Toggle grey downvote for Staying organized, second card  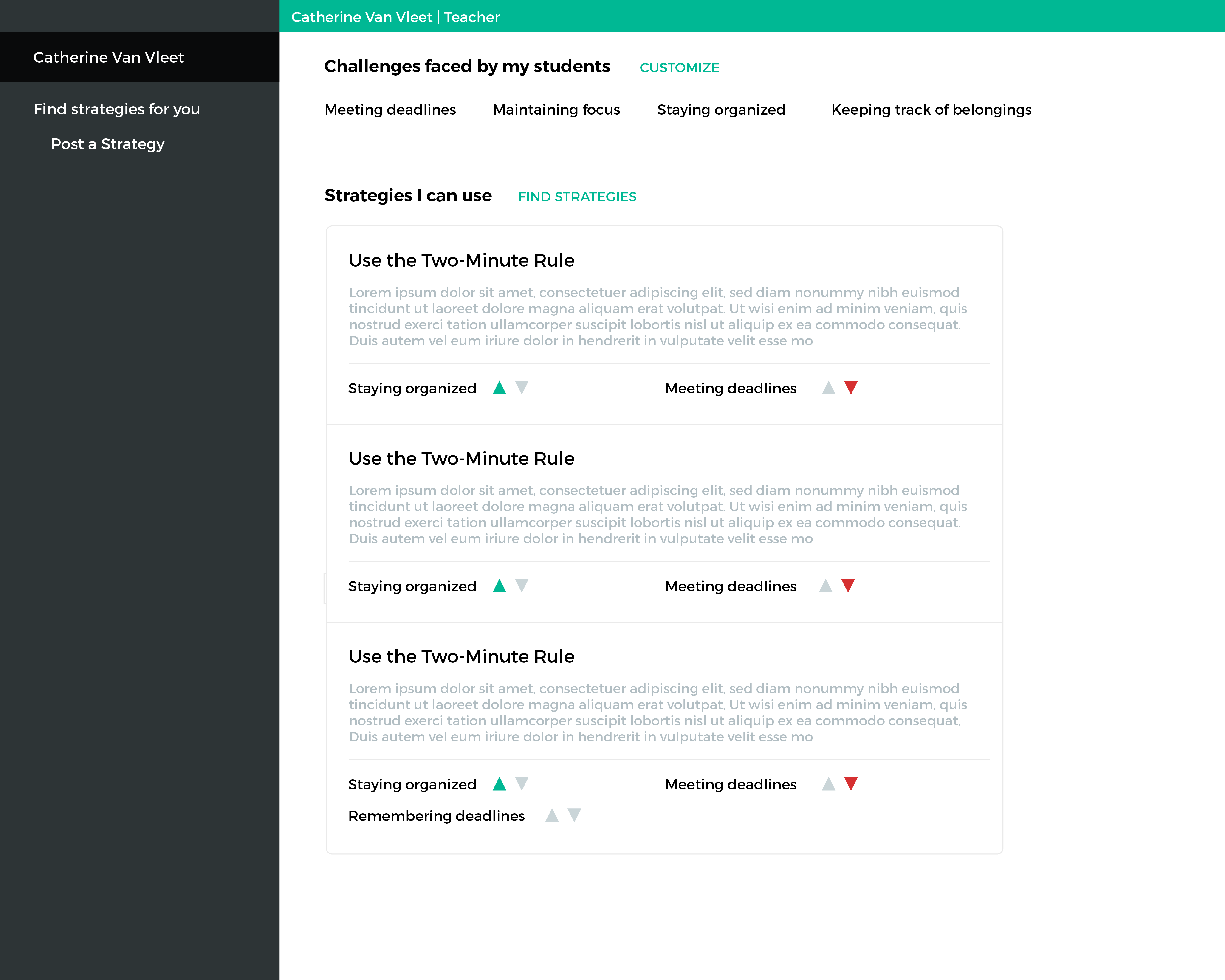[522, 586]
